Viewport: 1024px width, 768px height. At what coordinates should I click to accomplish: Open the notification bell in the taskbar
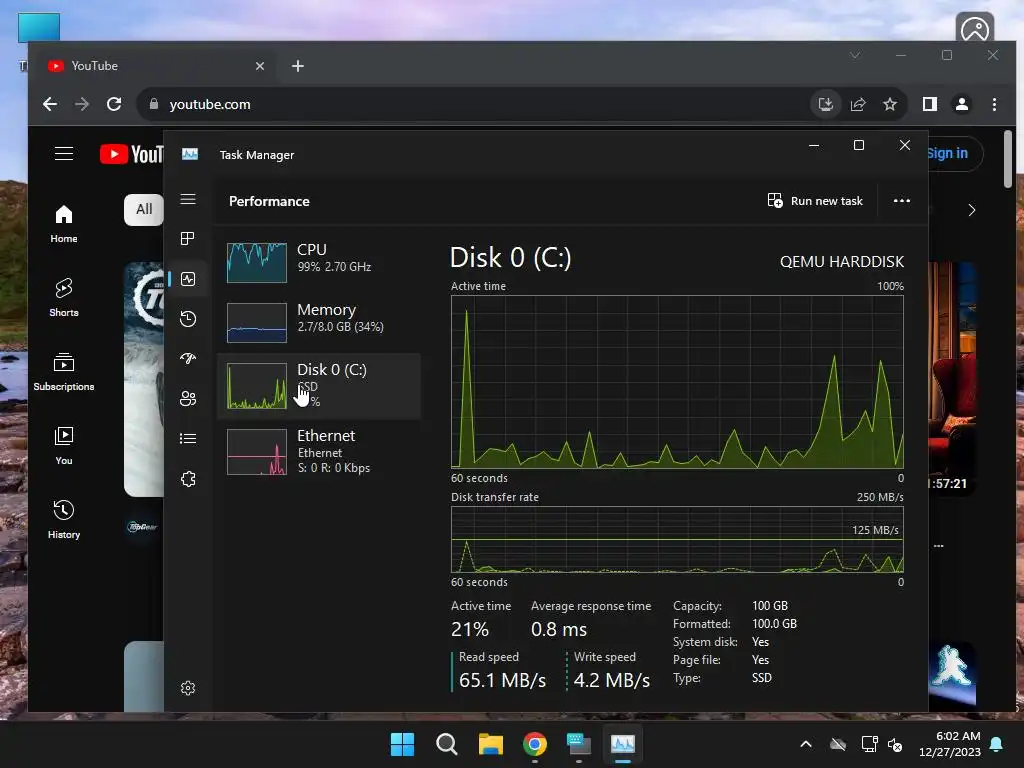(x=997, y=744)
